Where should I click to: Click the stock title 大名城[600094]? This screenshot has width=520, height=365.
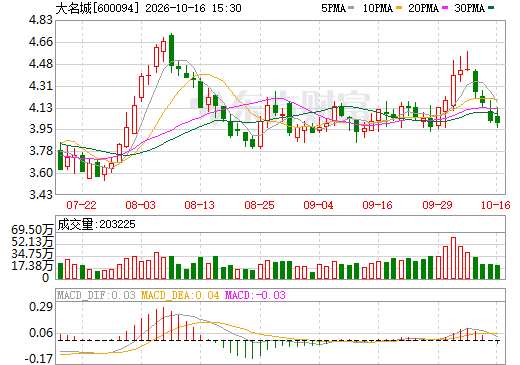[x=97, y=8]
